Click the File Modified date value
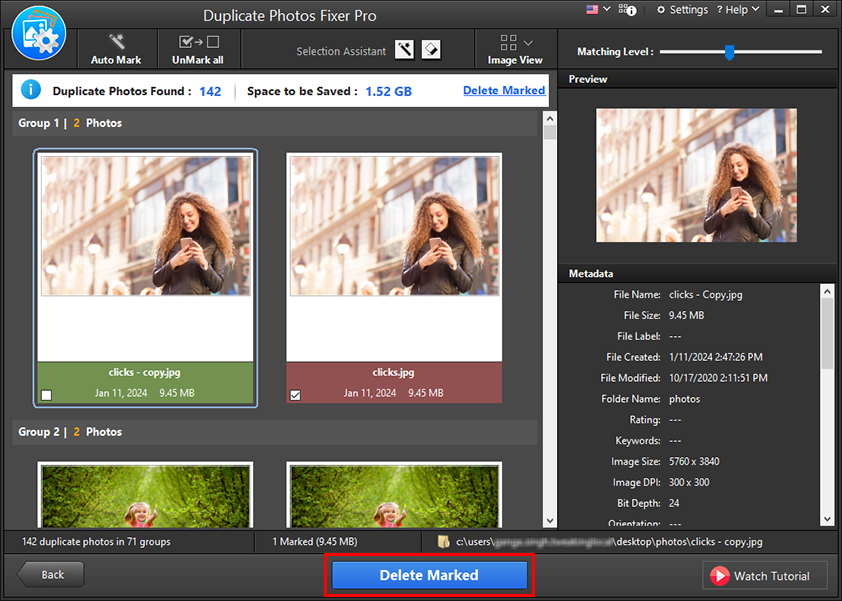 click(x=718, y=378)
